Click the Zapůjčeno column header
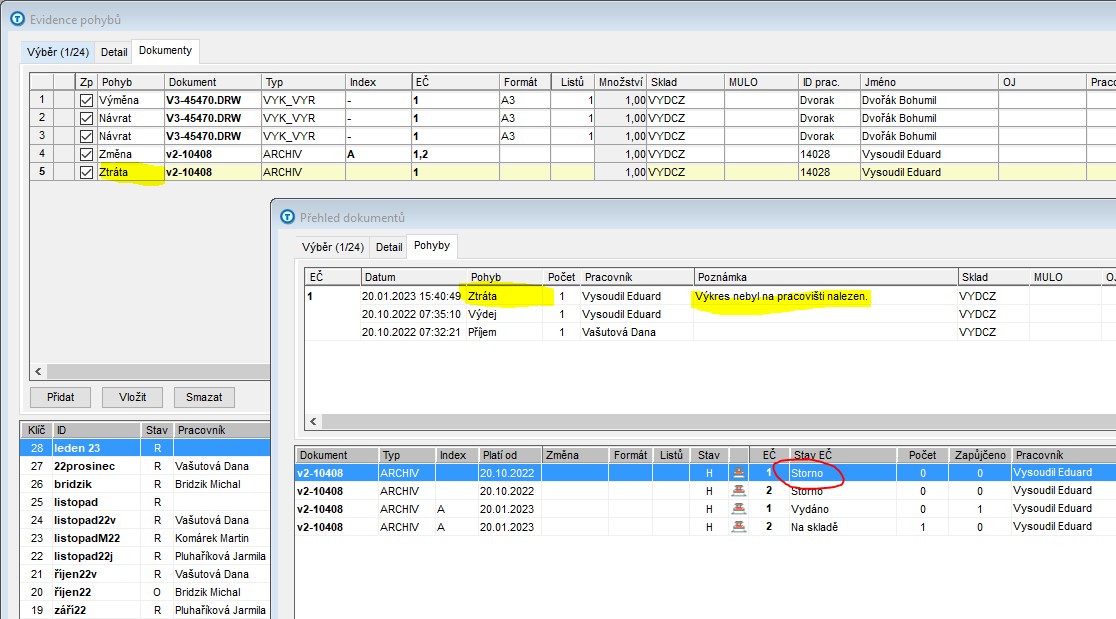The width and height of the screenshot is (1116, 619). (x=980, y=455)
